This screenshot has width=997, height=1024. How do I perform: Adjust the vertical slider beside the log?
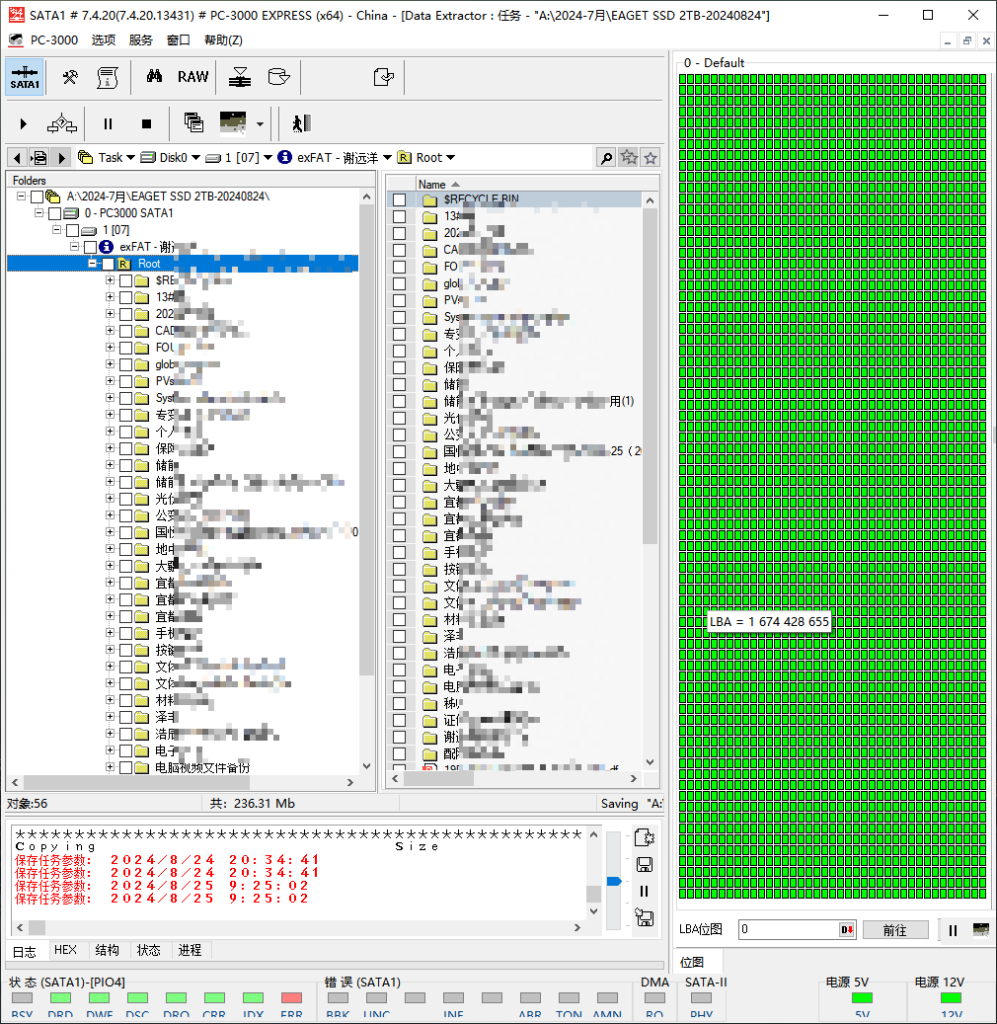(614, 881)
